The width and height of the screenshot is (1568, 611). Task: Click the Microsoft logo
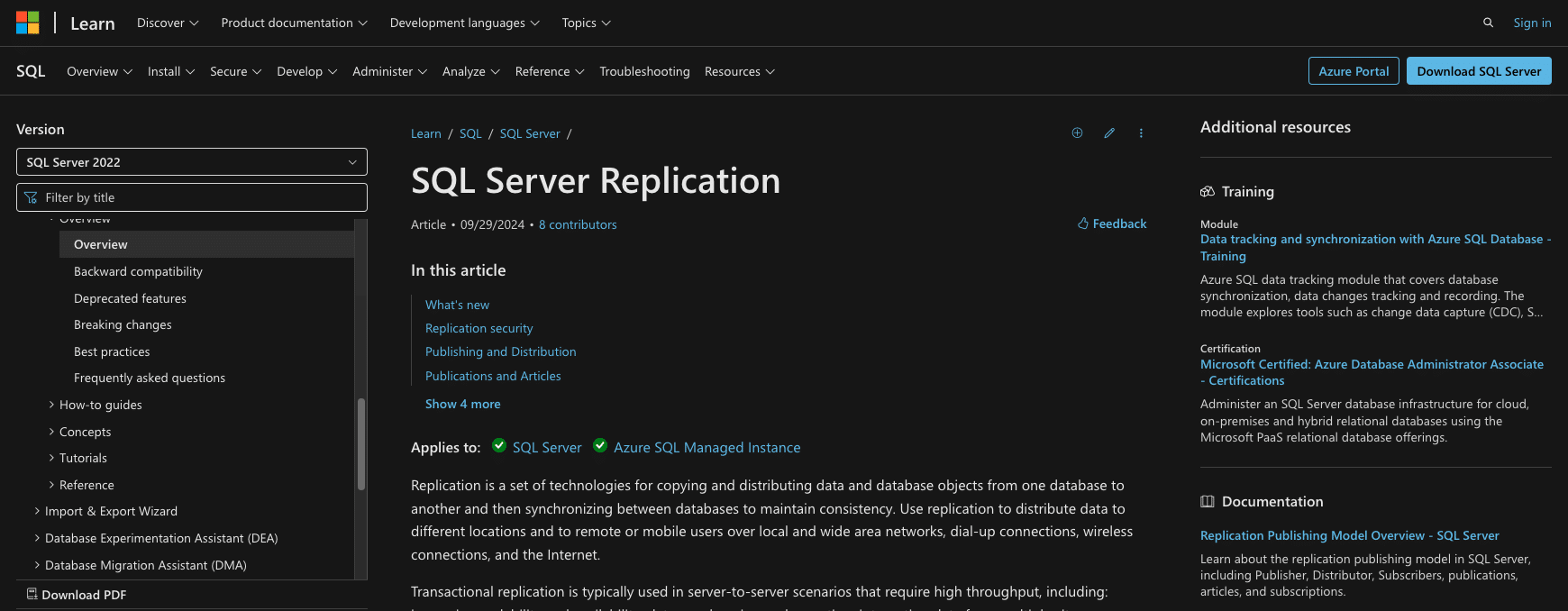(28, 23)
